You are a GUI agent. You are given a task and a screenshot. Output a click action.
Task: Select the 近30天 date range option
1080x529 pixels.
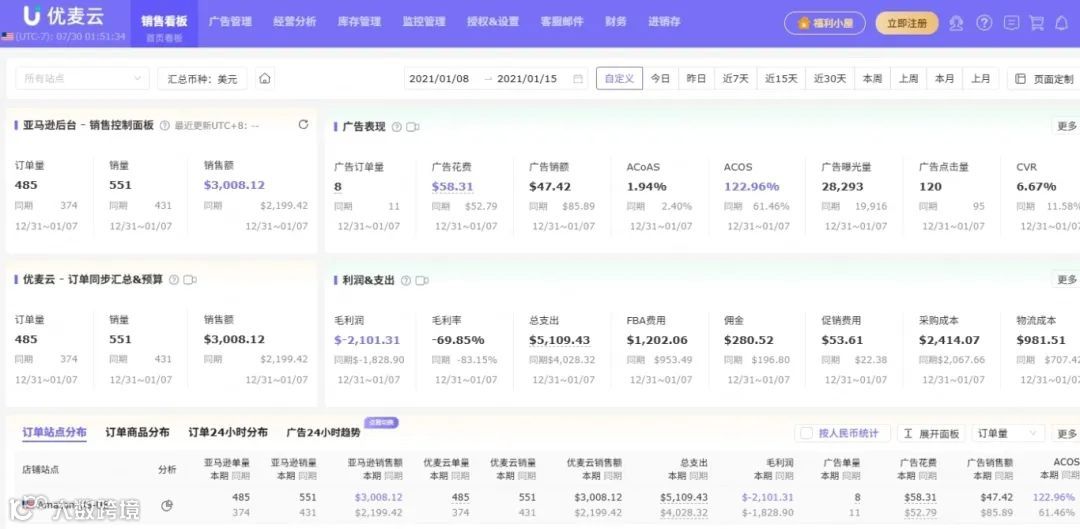[x=830, y=79]
